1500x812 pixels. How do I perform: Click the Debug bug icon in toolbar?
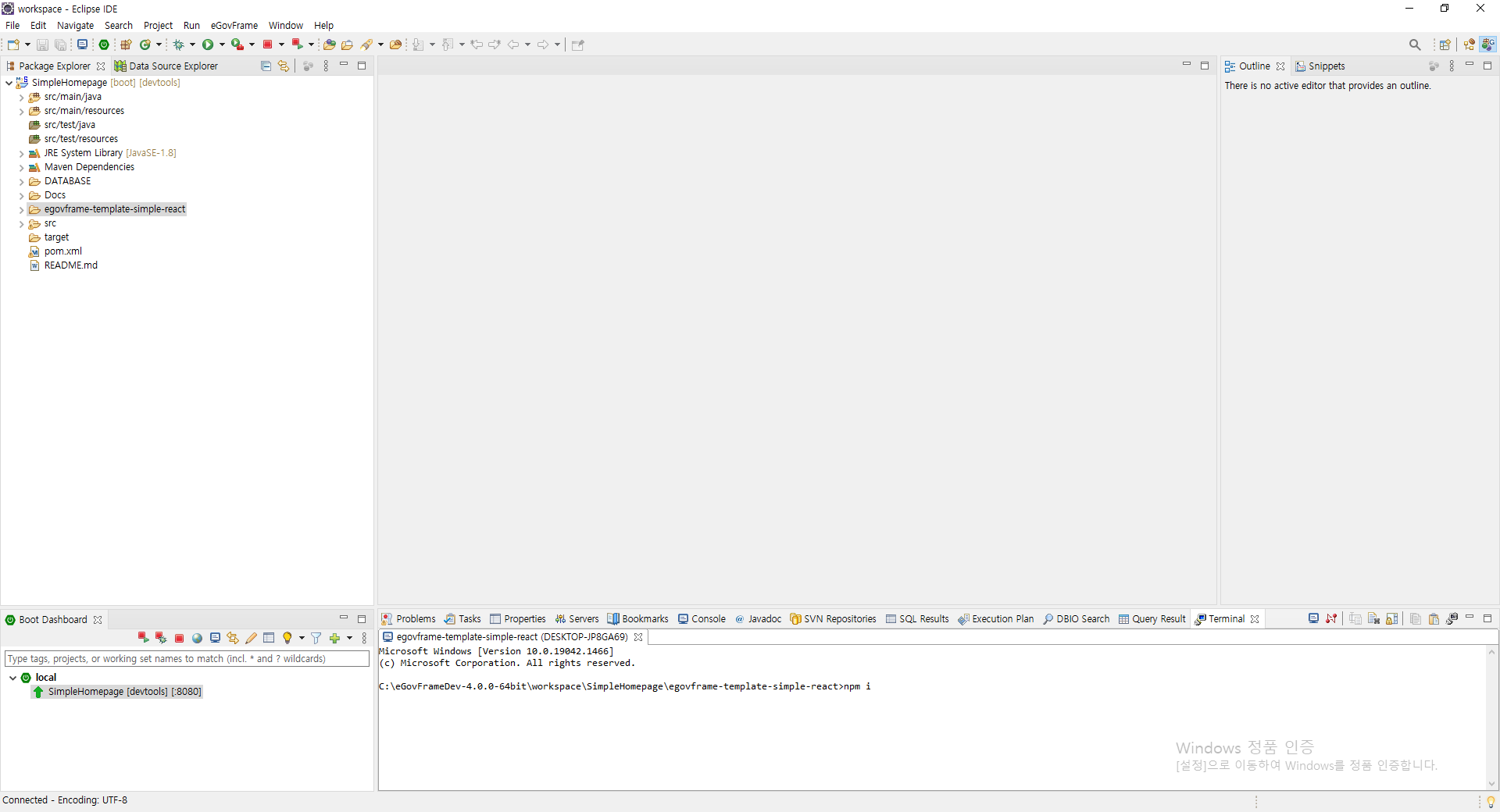coord(178,45)
